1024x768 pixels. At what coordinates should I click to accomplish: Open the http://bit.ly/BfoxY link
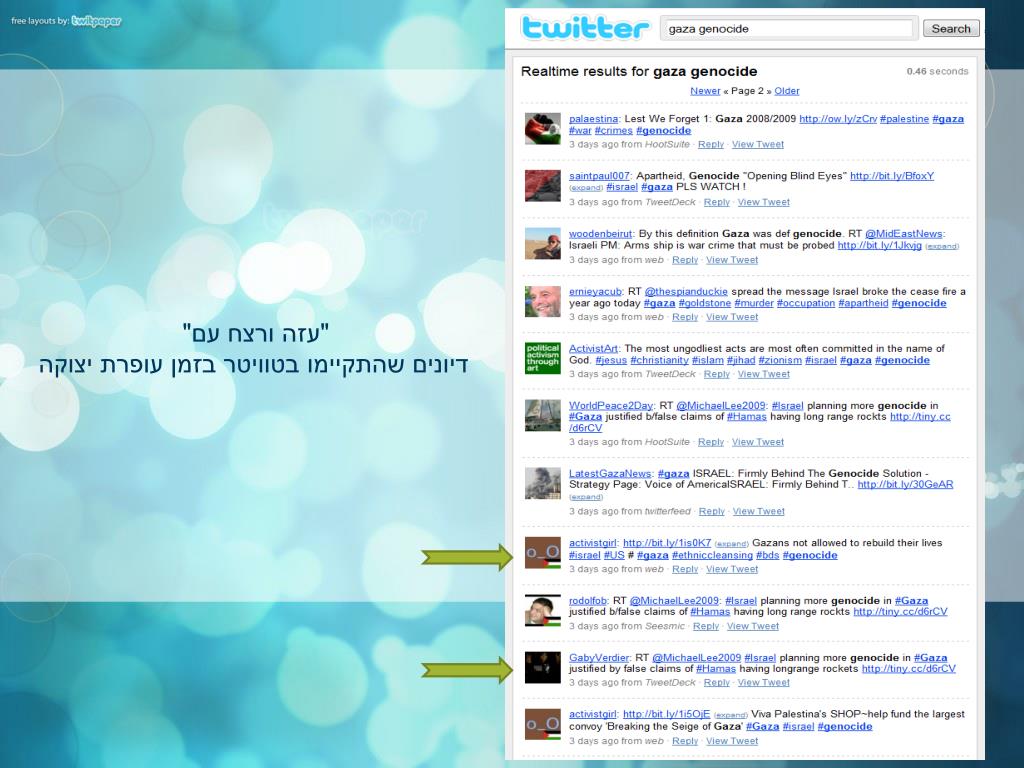click(x=892, y=176)
